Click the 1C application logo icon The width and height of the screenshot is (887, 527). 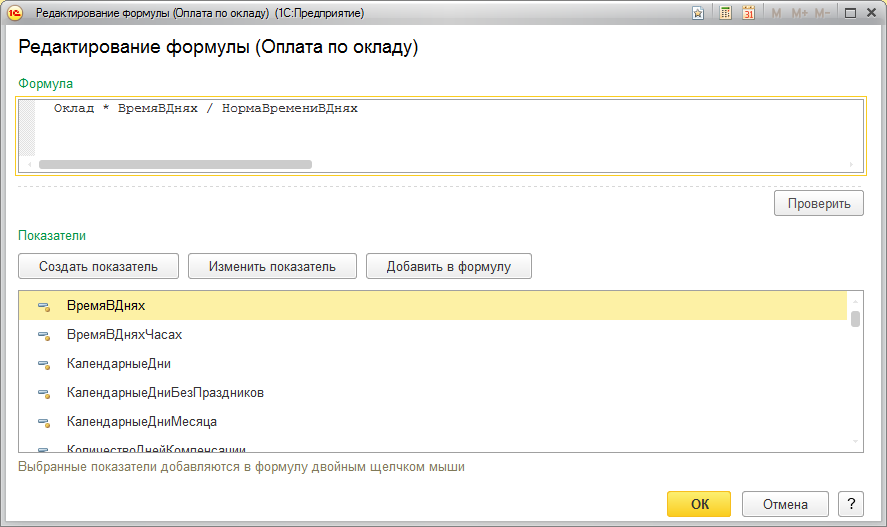15,12
